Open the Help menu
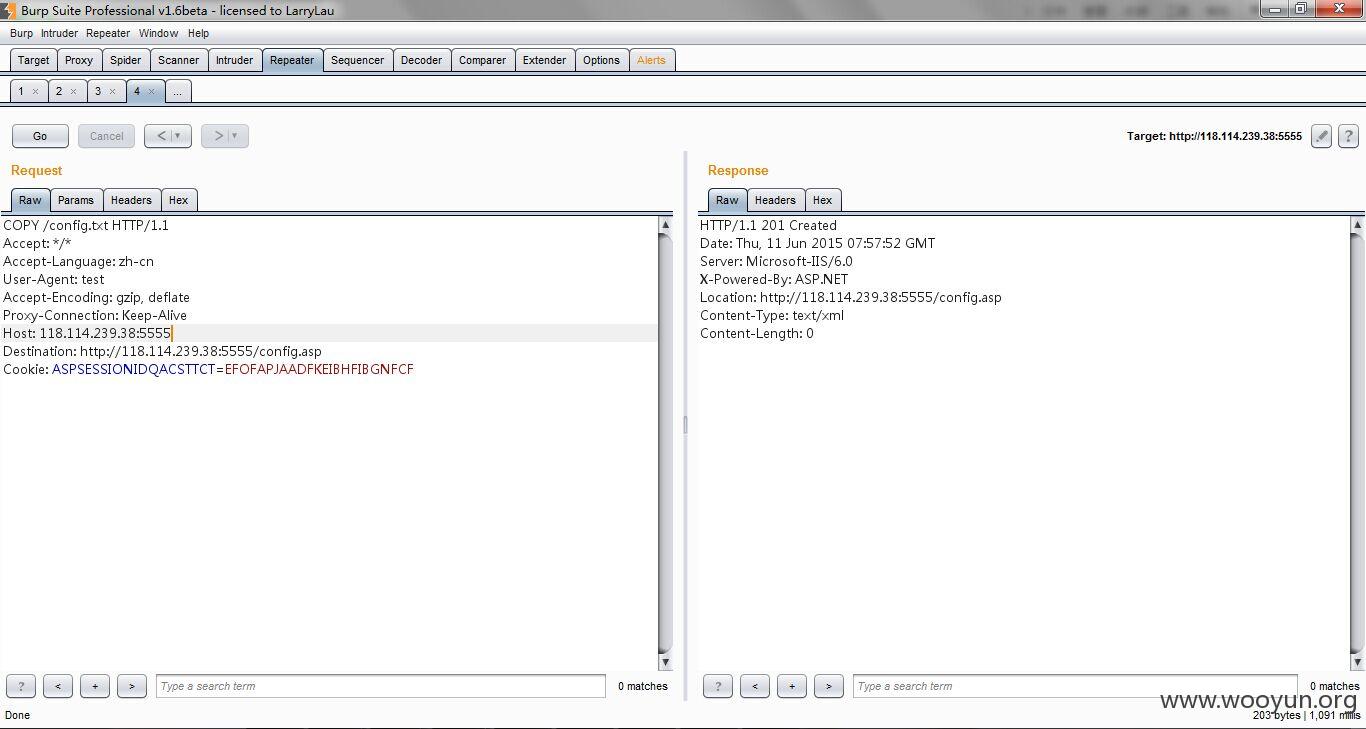This screenshot has width=1366, height=729. pyautogui.click(x=199, y=33)
